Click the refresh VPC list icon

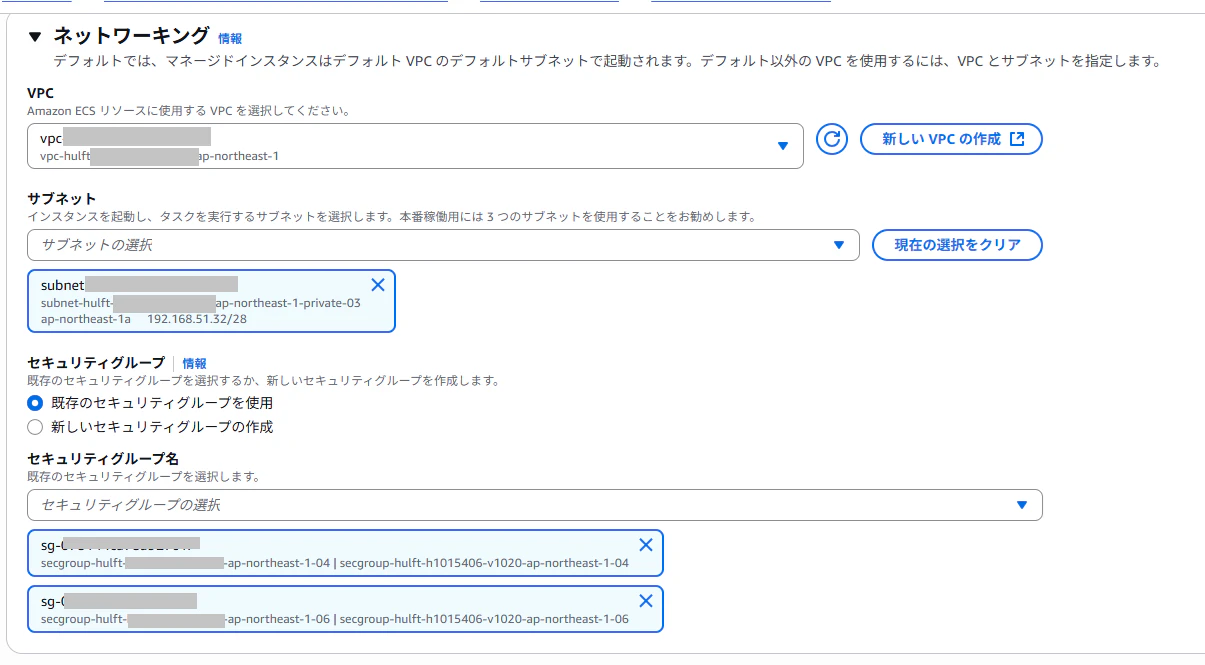pos(832,139)
